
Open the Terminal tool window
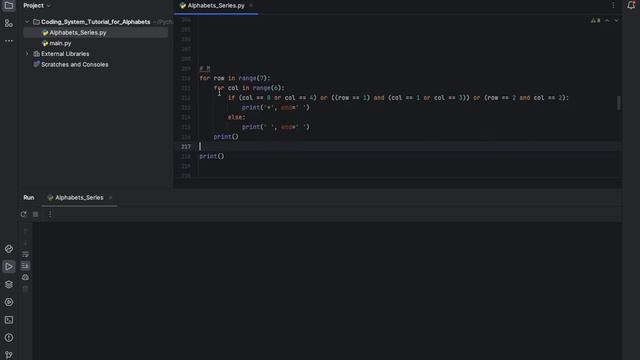9,320
